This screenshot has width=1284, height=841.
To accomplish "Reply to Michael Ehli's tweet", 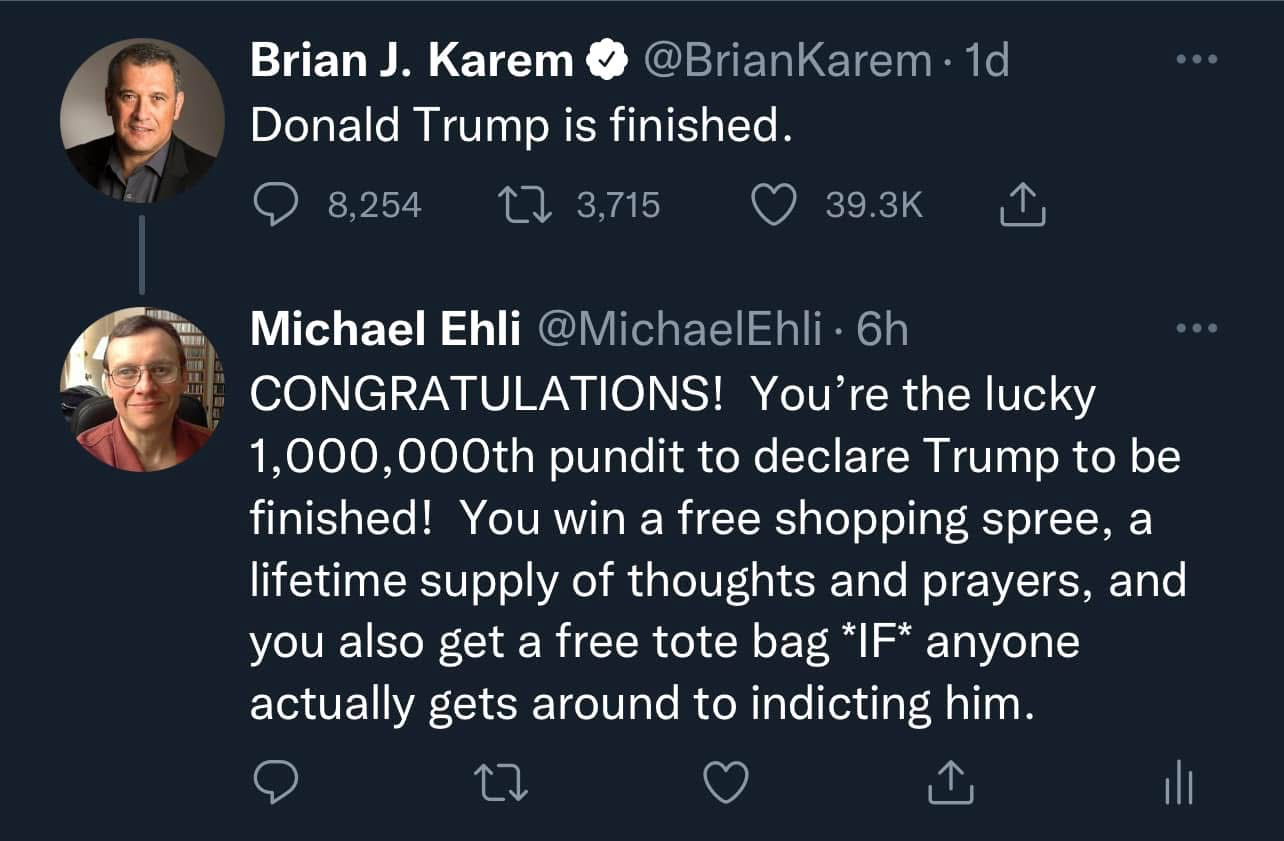I will point(275,782).
